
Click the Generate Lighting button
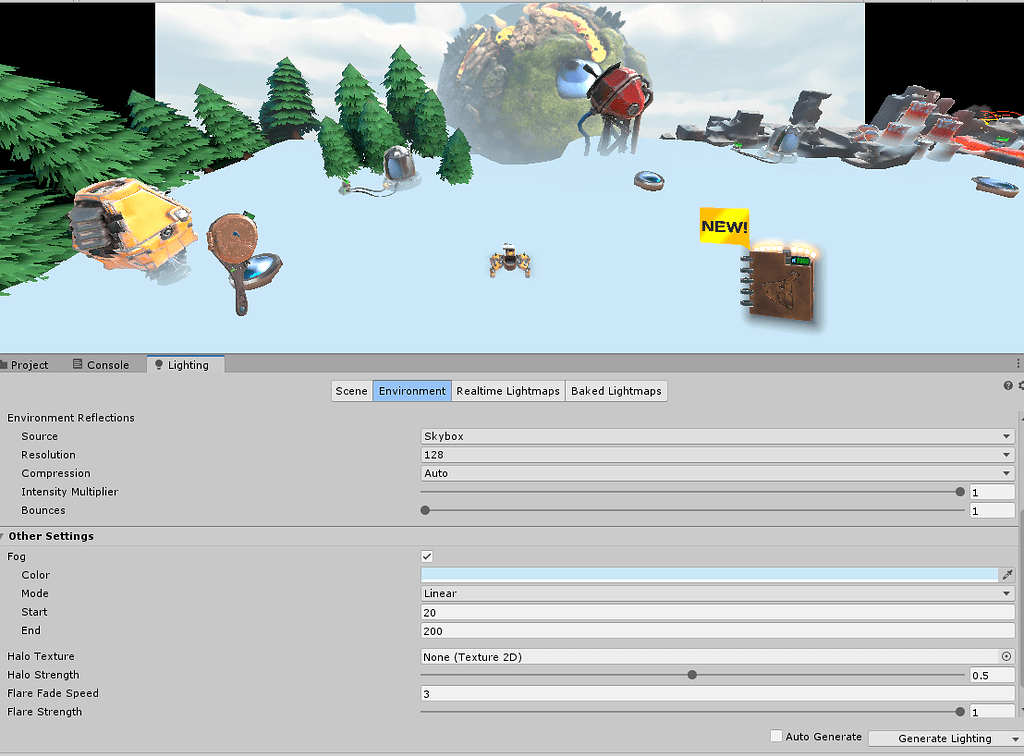click(x=931, y=738)
